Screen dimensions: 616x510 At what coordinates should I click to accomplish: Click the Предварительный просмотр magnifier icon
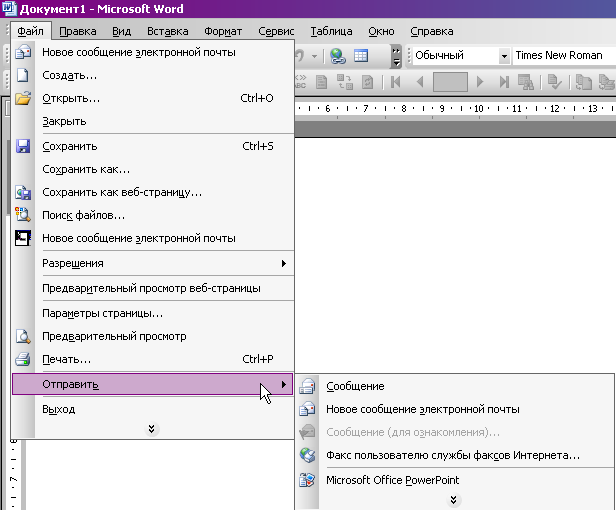point(23,336)
